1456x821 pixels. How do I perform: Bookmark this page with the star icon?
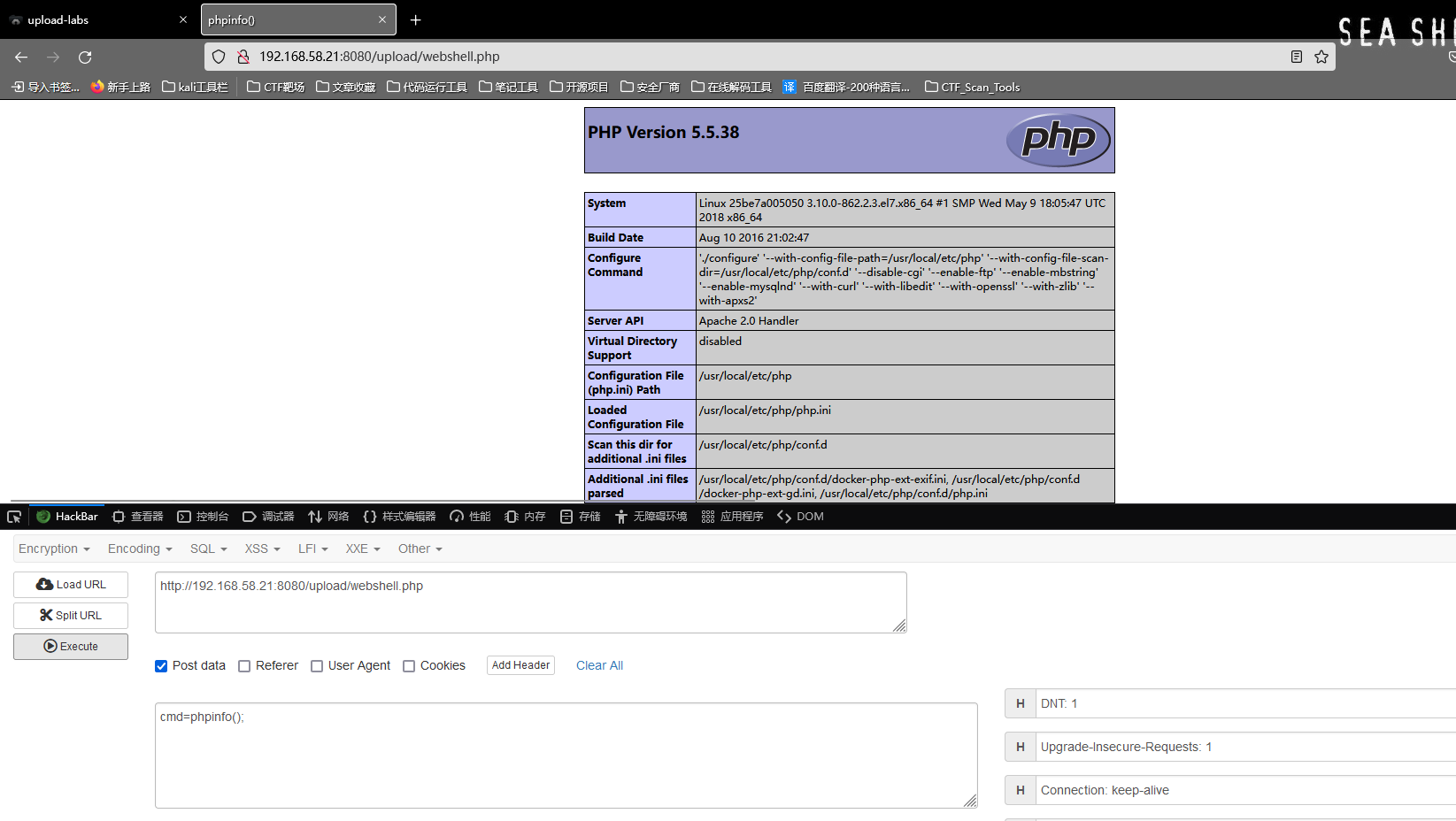1321,57
